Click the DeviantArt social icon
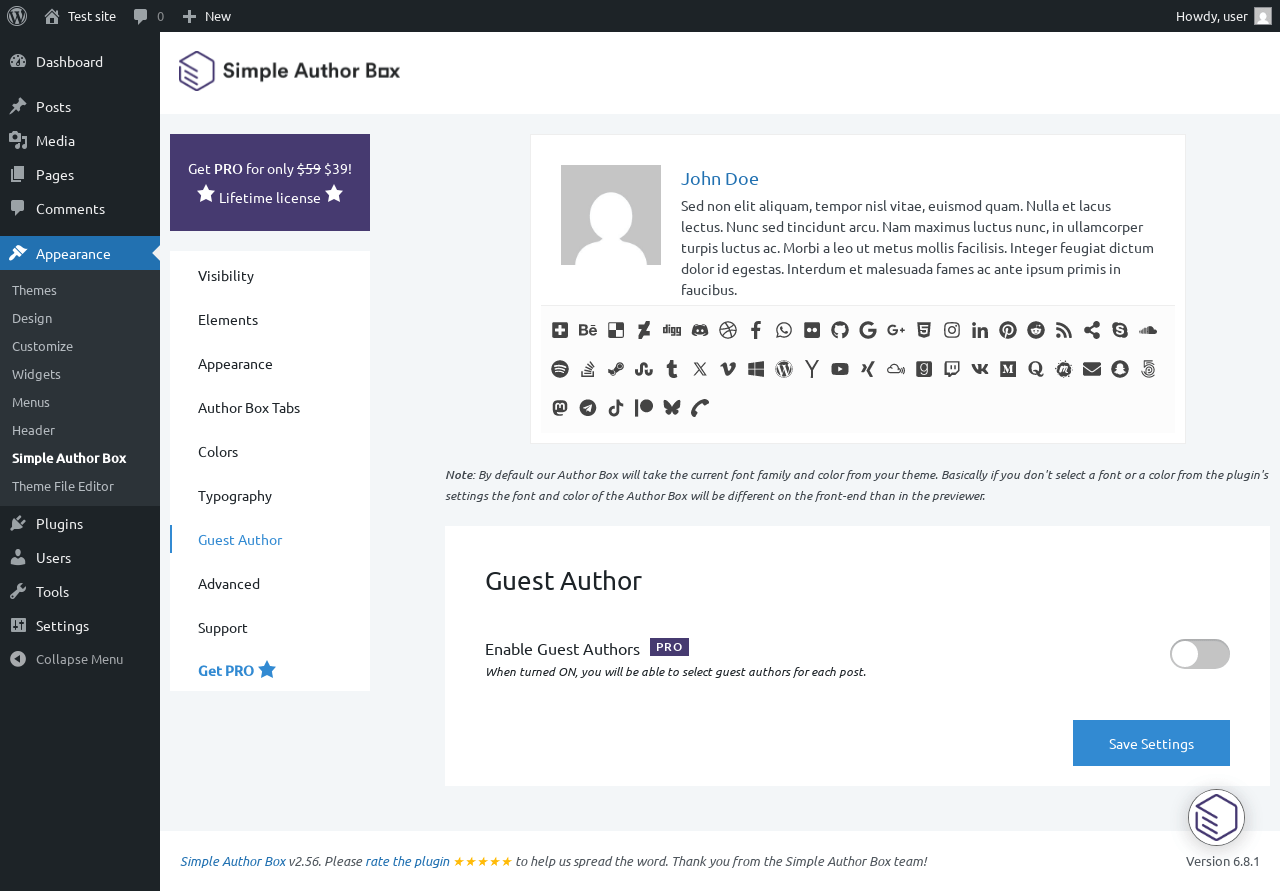 644,330
